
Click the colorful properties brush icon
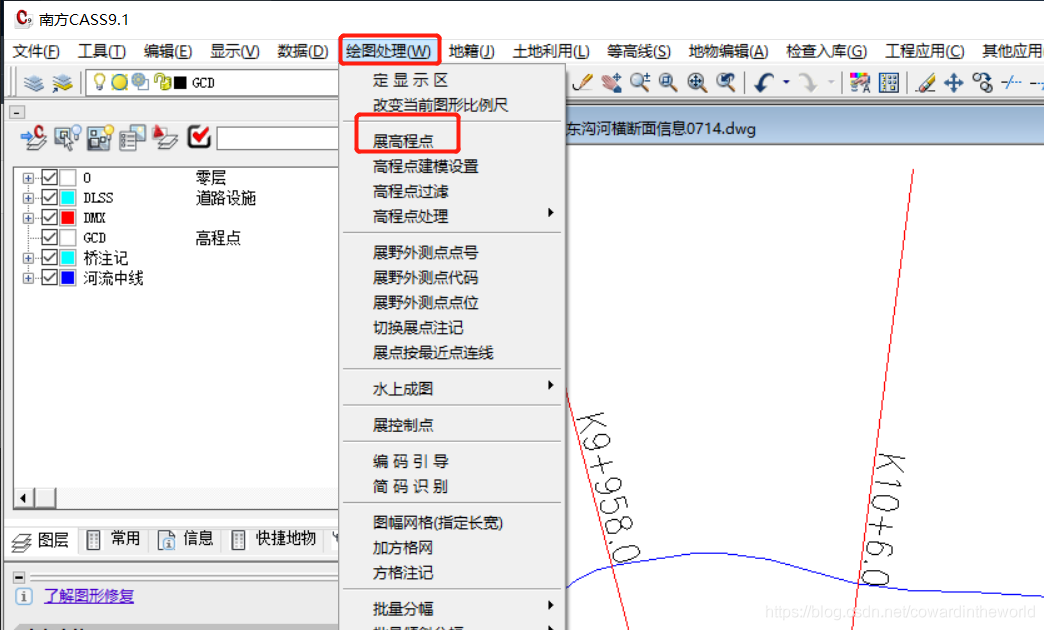pyautogui.click(x=860, y=83)
